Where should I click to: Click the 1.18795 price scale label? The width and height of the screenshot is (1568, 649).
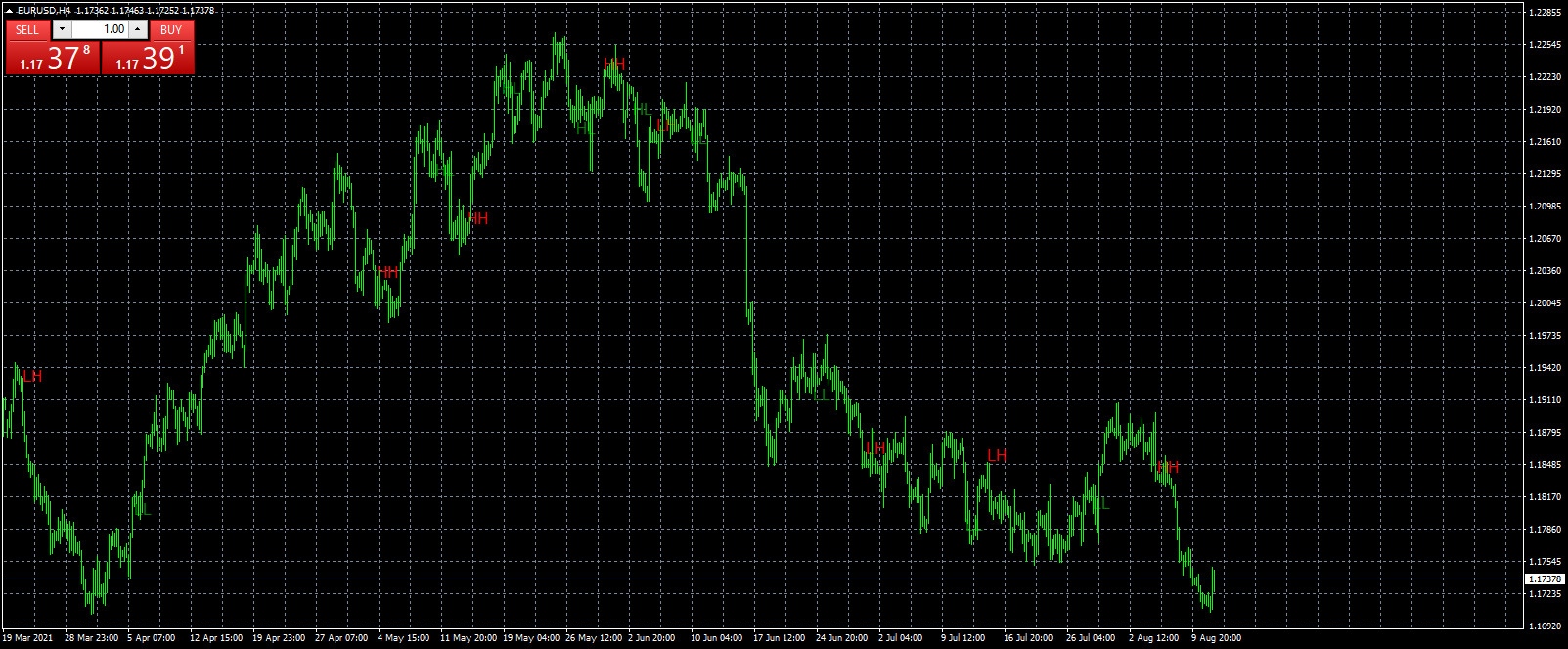point(1545,433)
